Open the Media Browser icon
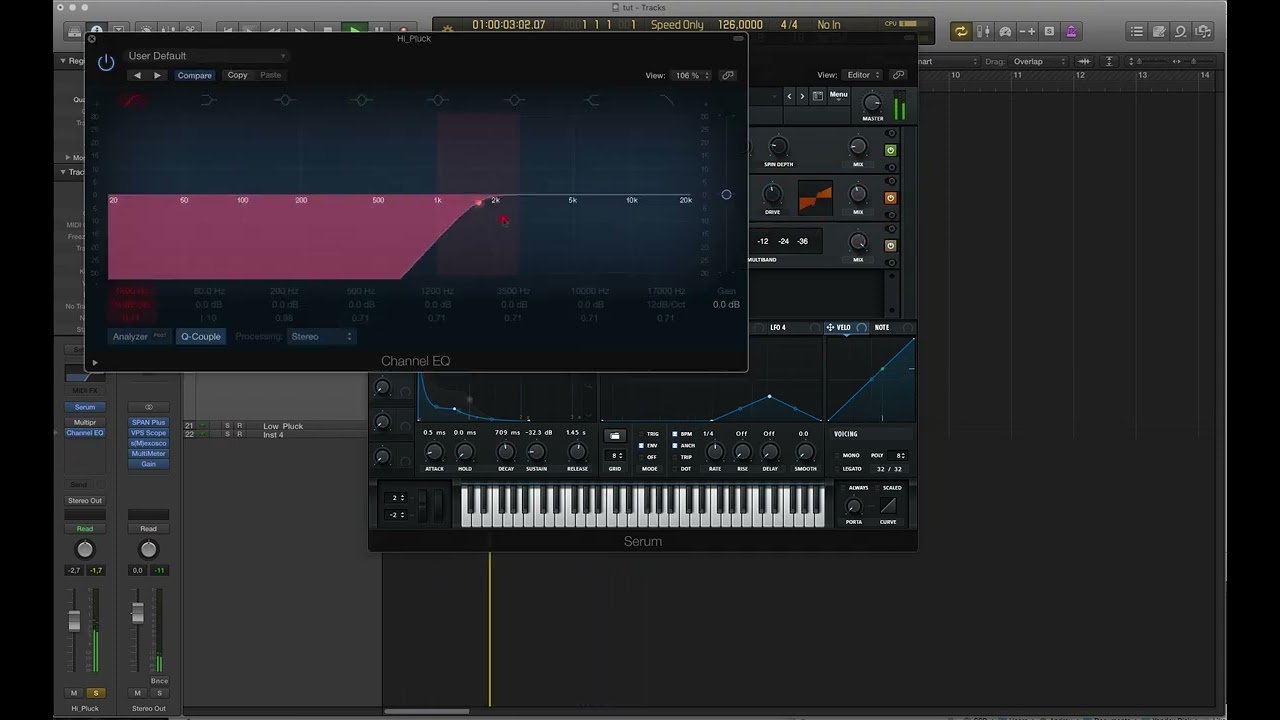This screenshot has width=1280, height=720. (1202, 31)
